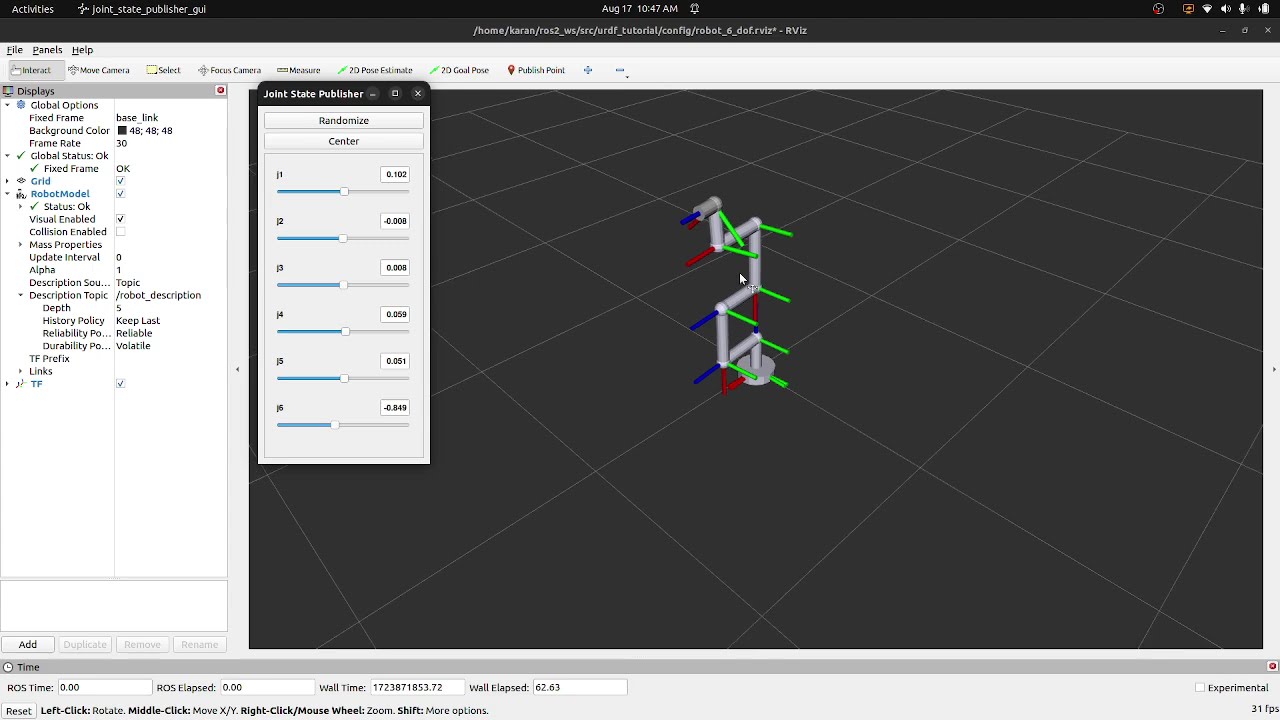Click the j2 value input field

point(395,221)
